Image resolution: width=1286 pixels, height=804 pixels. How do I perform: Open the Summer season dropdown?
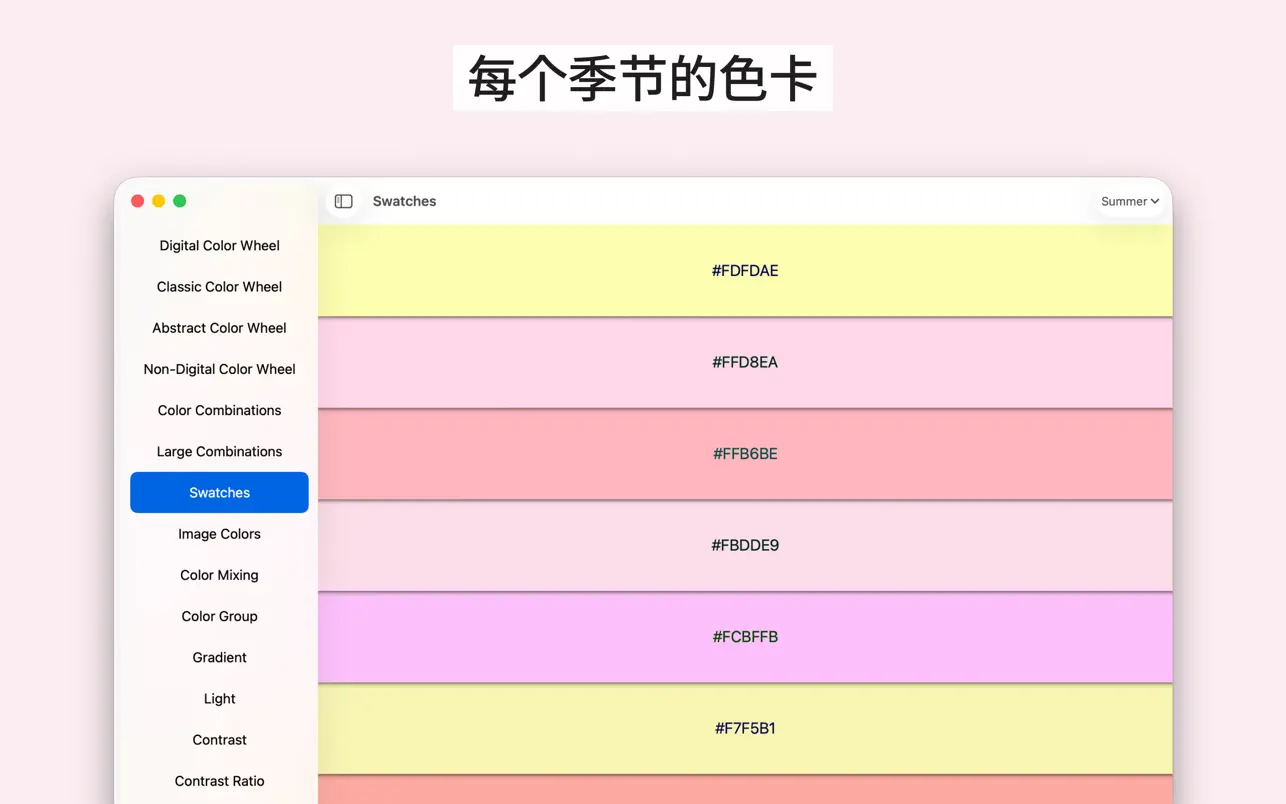tap(1128, 201)
